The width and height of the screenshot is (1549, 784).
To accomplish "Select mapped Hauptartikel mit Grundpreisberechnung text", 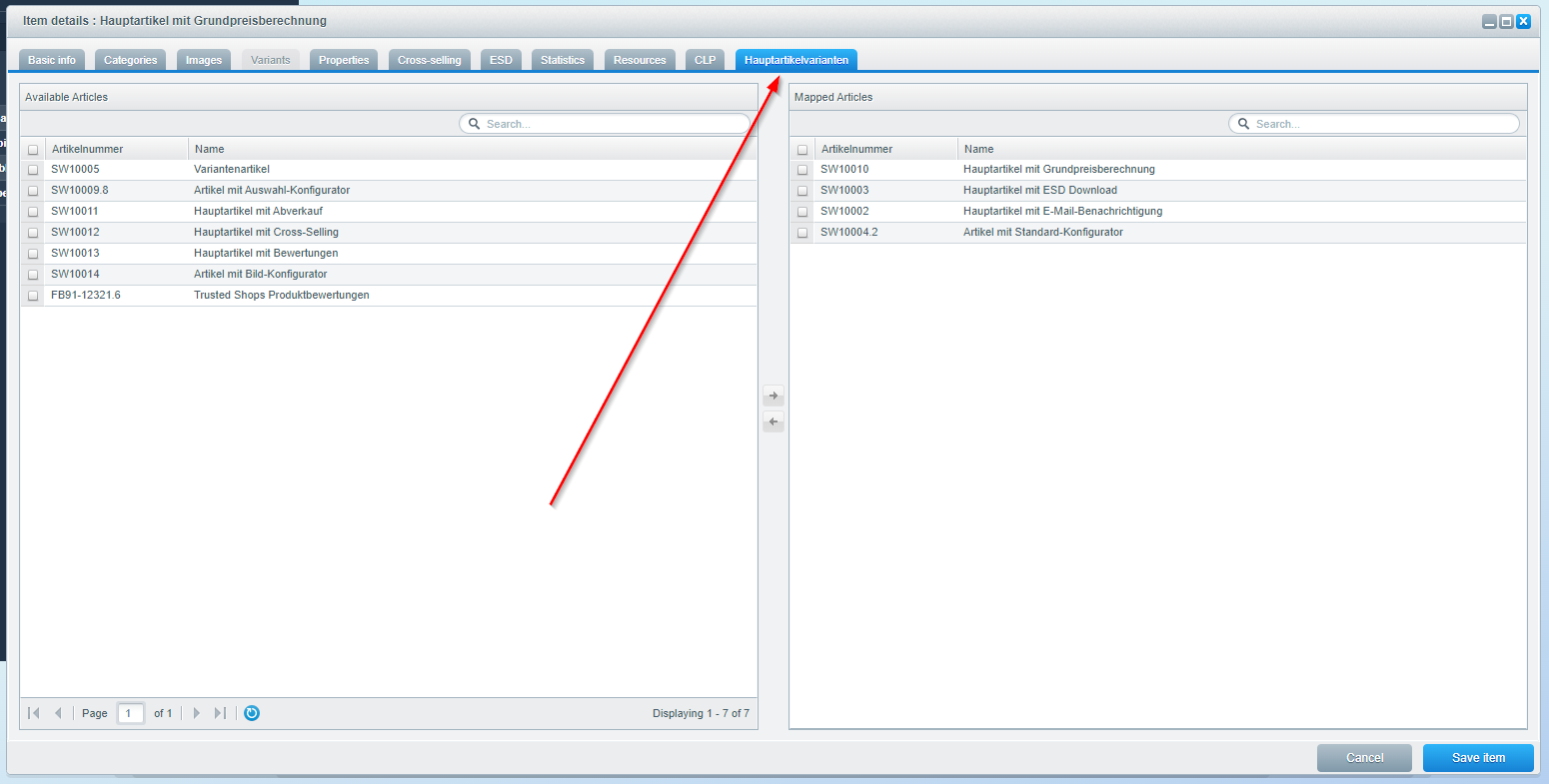I will [1059, 170].
